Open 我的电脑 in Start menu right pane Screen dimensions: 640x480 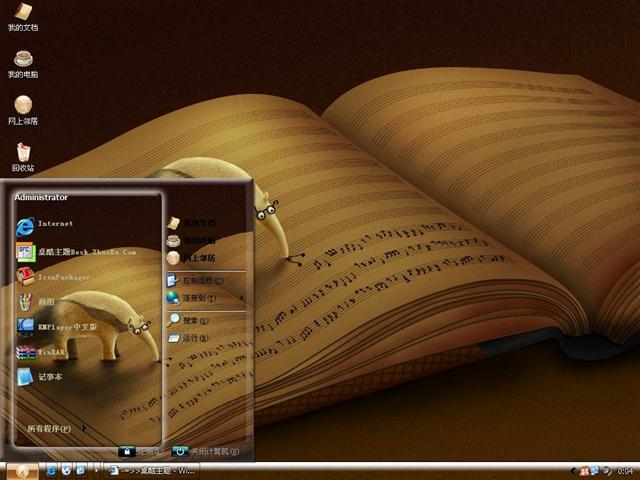191,240
